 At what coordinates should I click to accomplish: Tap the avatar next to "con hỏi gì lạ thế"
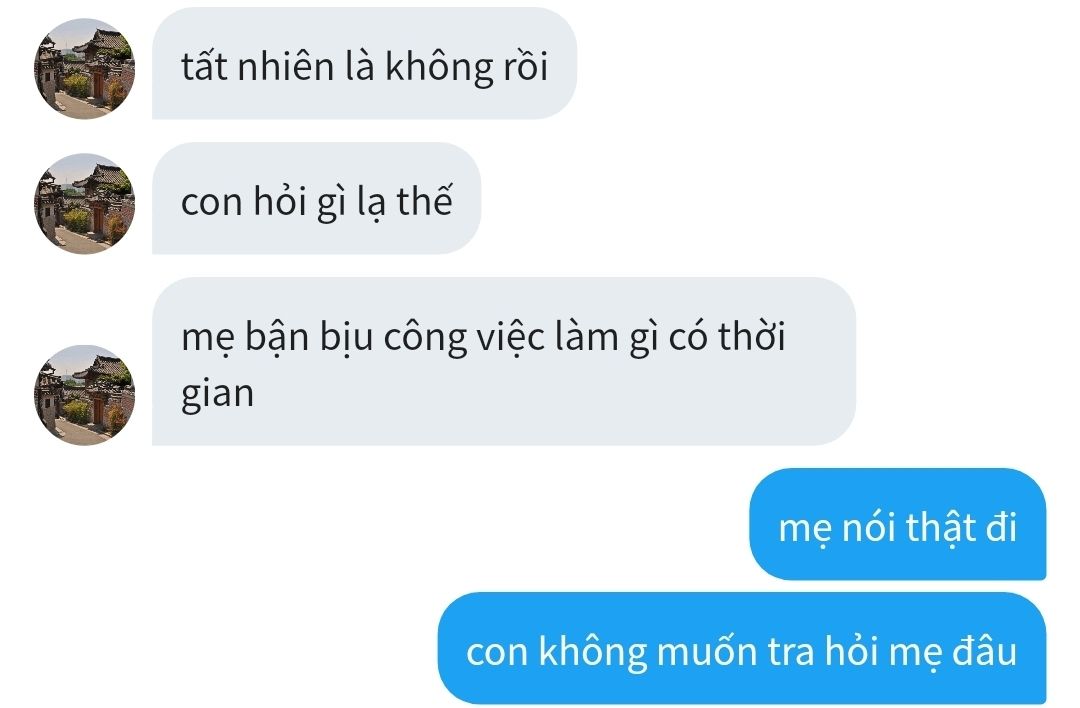84,203
